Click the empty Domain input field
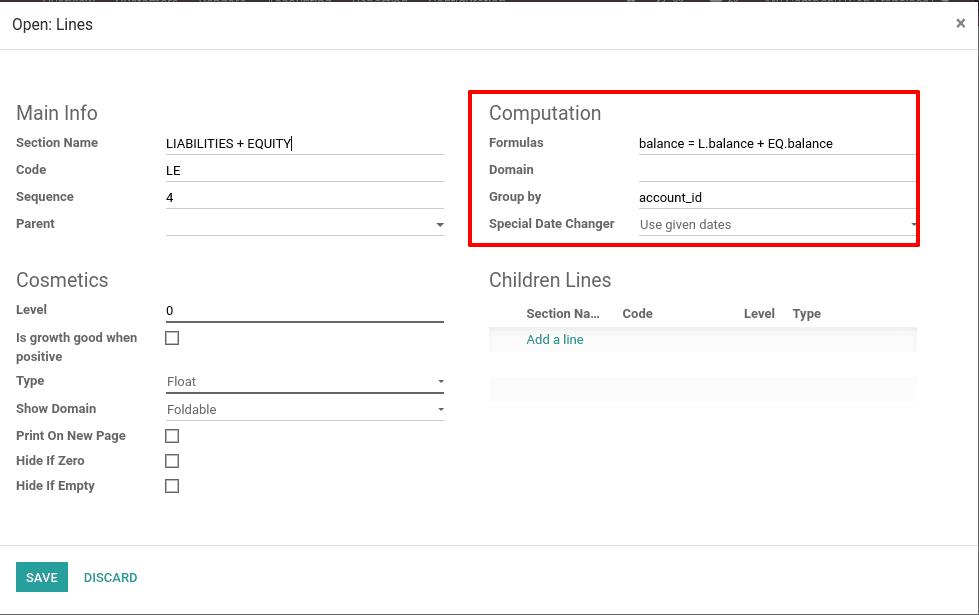This screenshot has width=979, height=615. pyautogui.click(x=777, y=170)
